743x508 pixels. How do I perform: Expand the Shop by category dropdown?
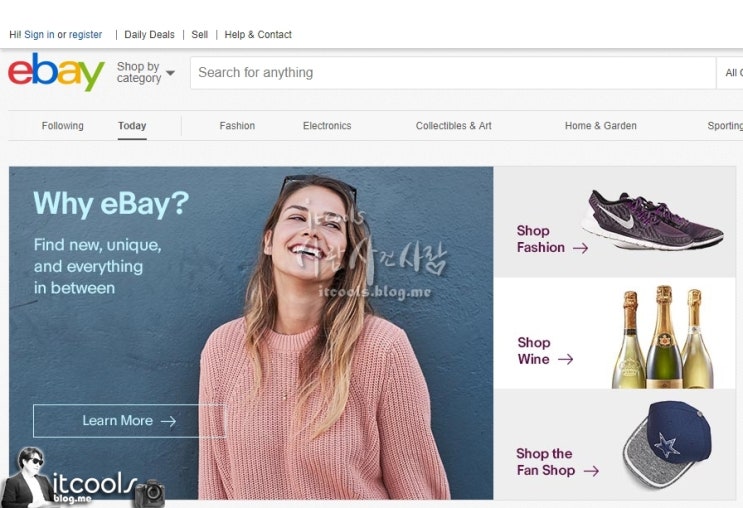(145, 73)
